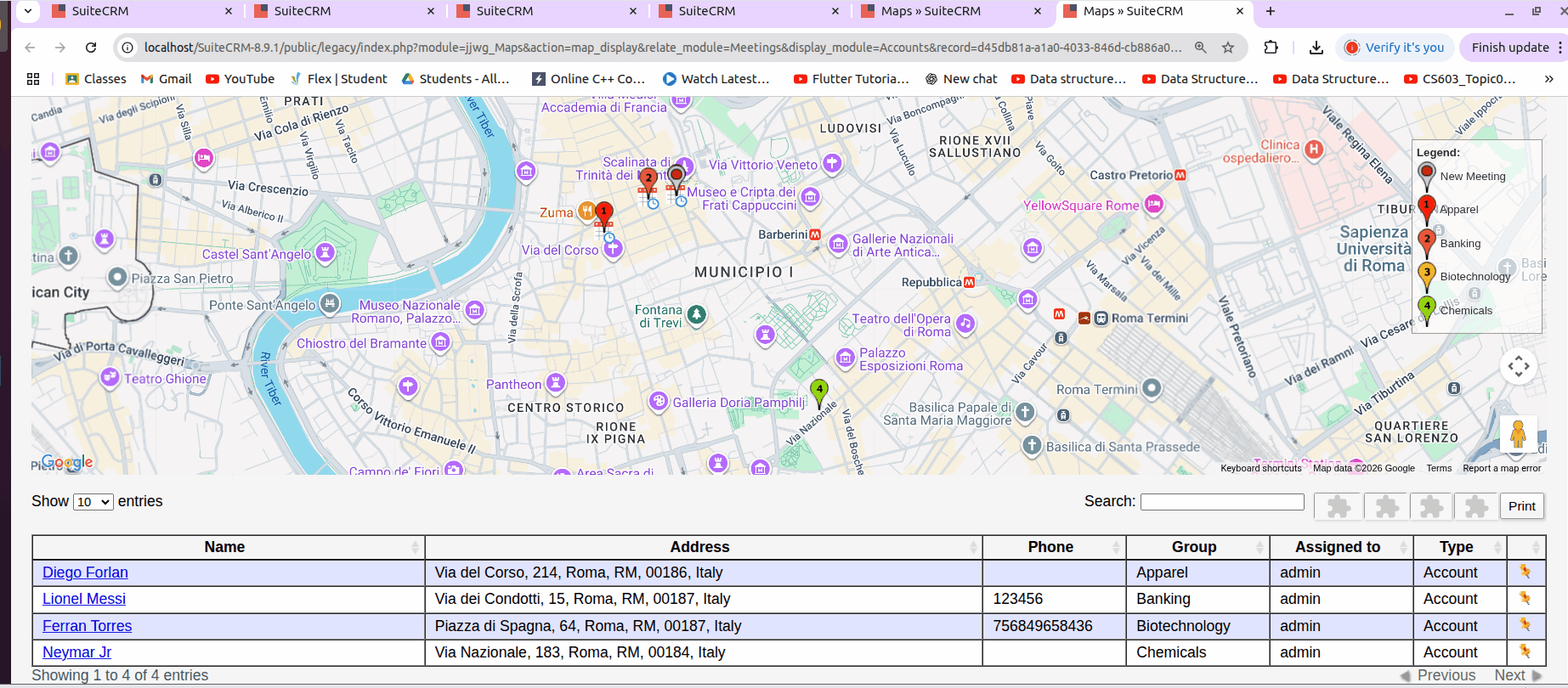Open the Lionel Messi account link
1568x688 pixels.
coord(84,599)
